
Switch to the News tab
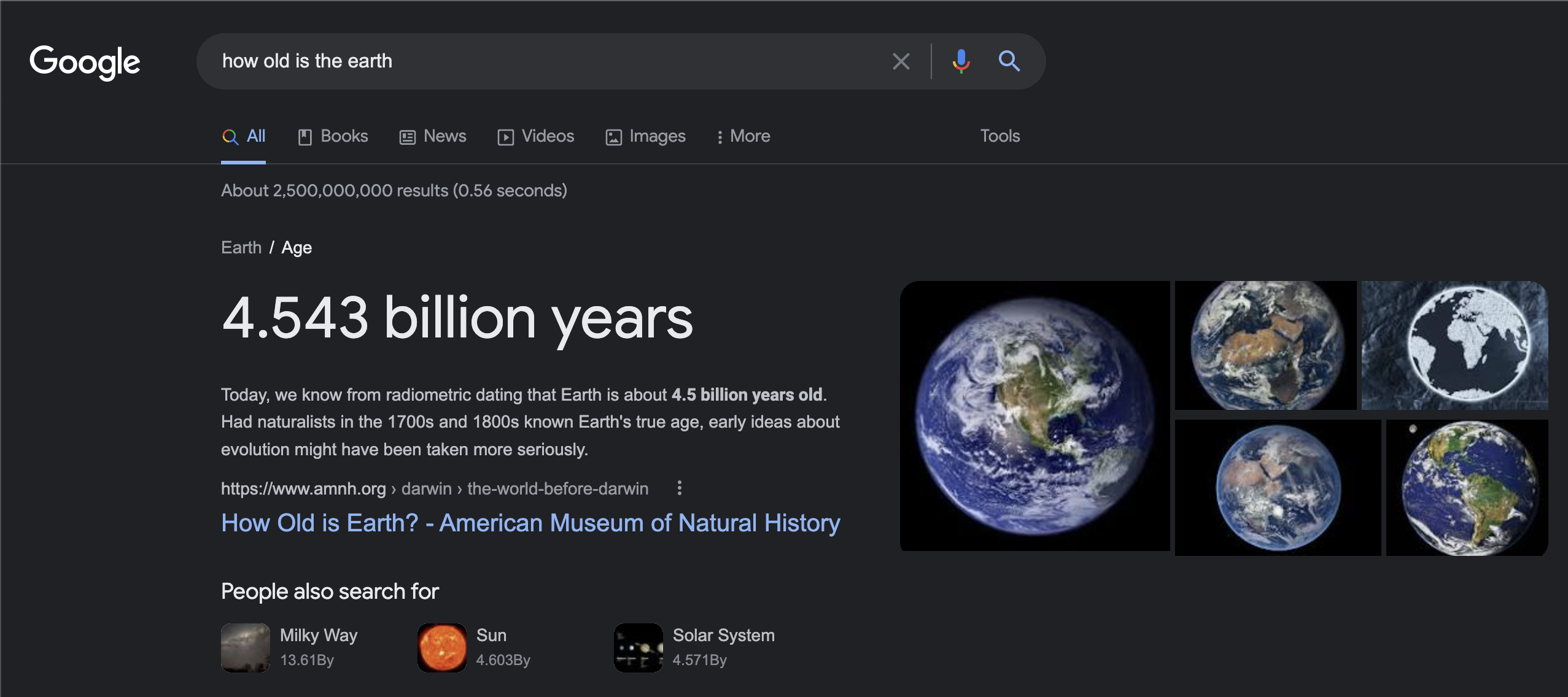point(433,136)
